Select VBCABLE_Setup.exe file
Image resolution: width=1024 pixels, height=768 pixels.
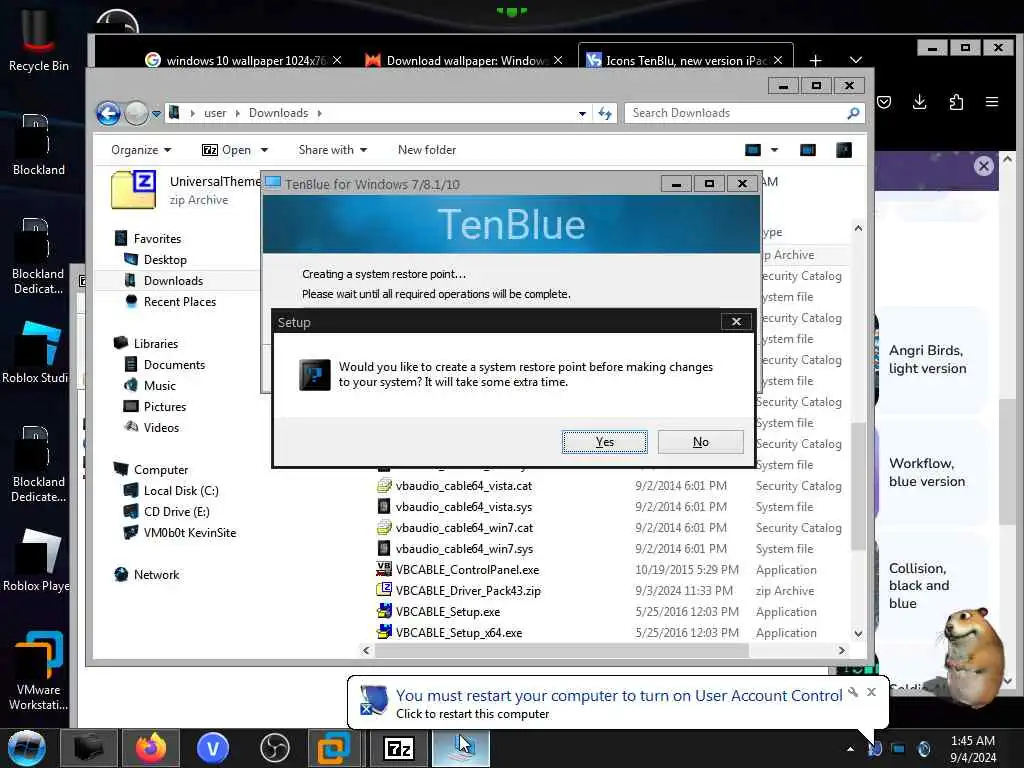click(447, 612)
